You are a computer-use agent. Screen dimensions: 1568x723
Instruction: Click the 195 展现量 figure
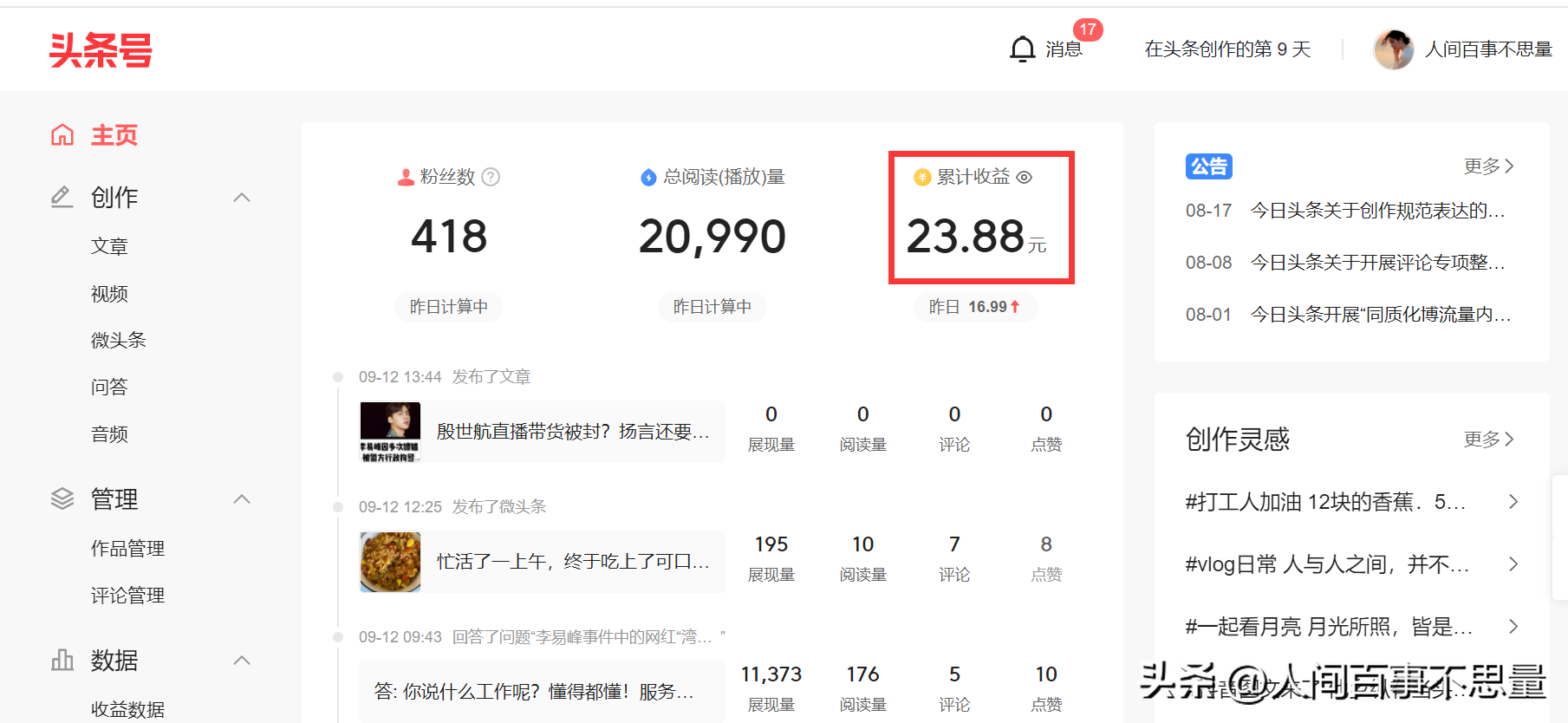[771, 544]
